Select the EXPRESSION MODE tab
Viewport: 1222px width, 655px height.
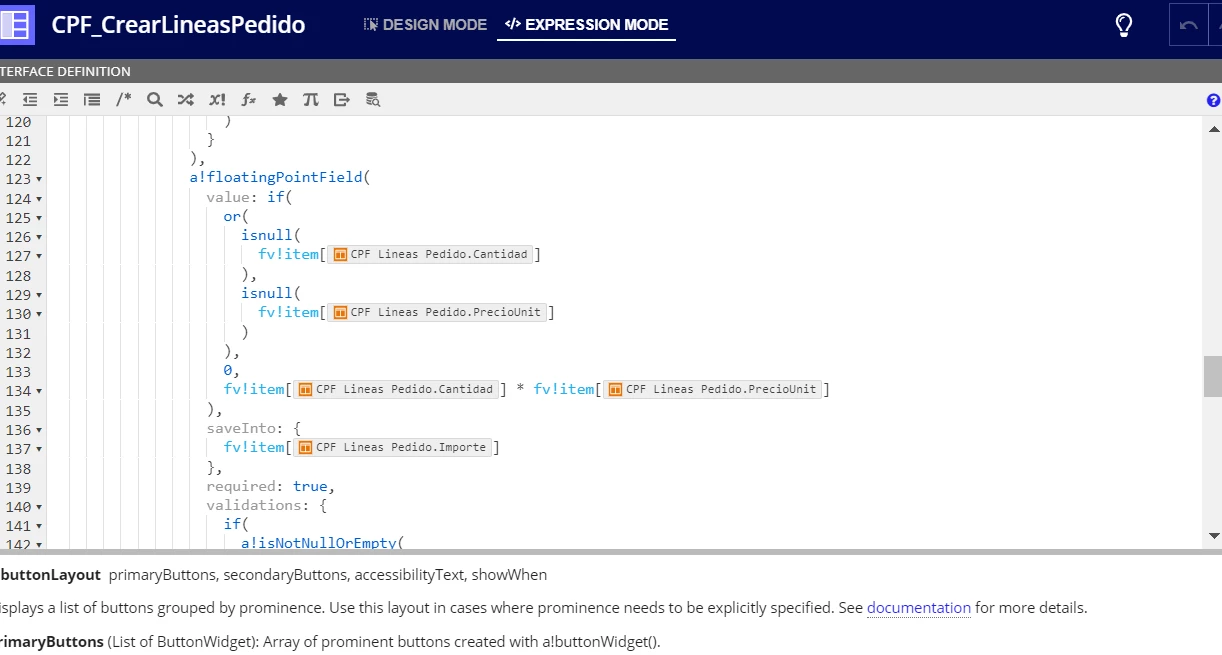586,24
